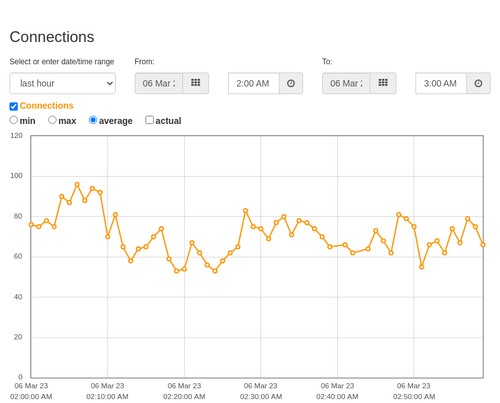Click the last data point on the chart
The width and height of the screenshot is (500, 403).
(483, 245)
